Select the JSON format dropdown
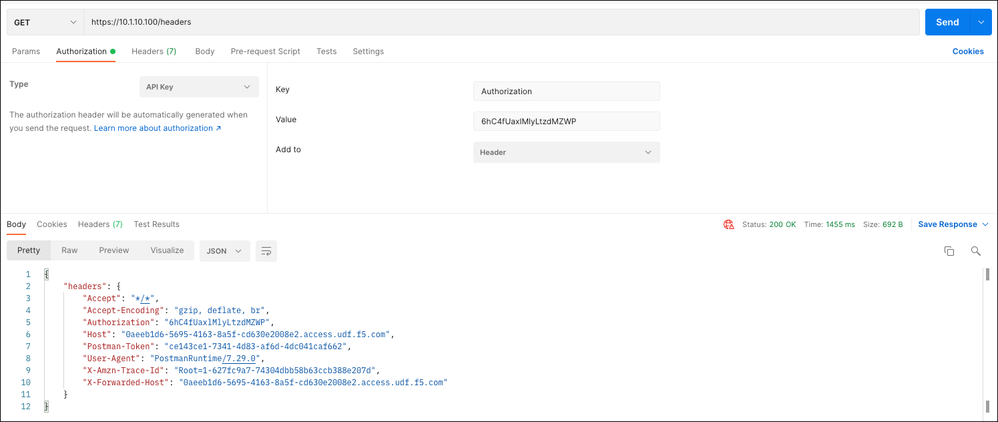 pyautogui.click(x=224, y=251)
